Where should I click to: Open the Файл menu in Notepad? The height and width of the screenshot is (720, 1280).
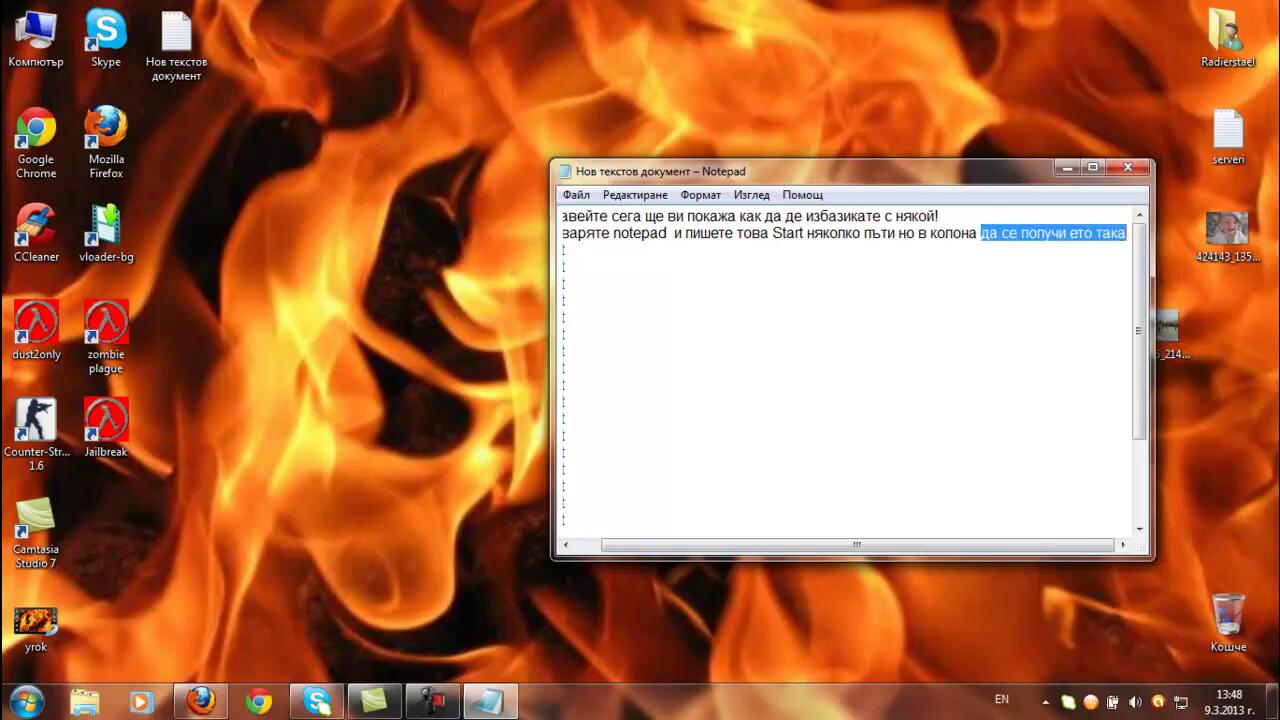576,195
